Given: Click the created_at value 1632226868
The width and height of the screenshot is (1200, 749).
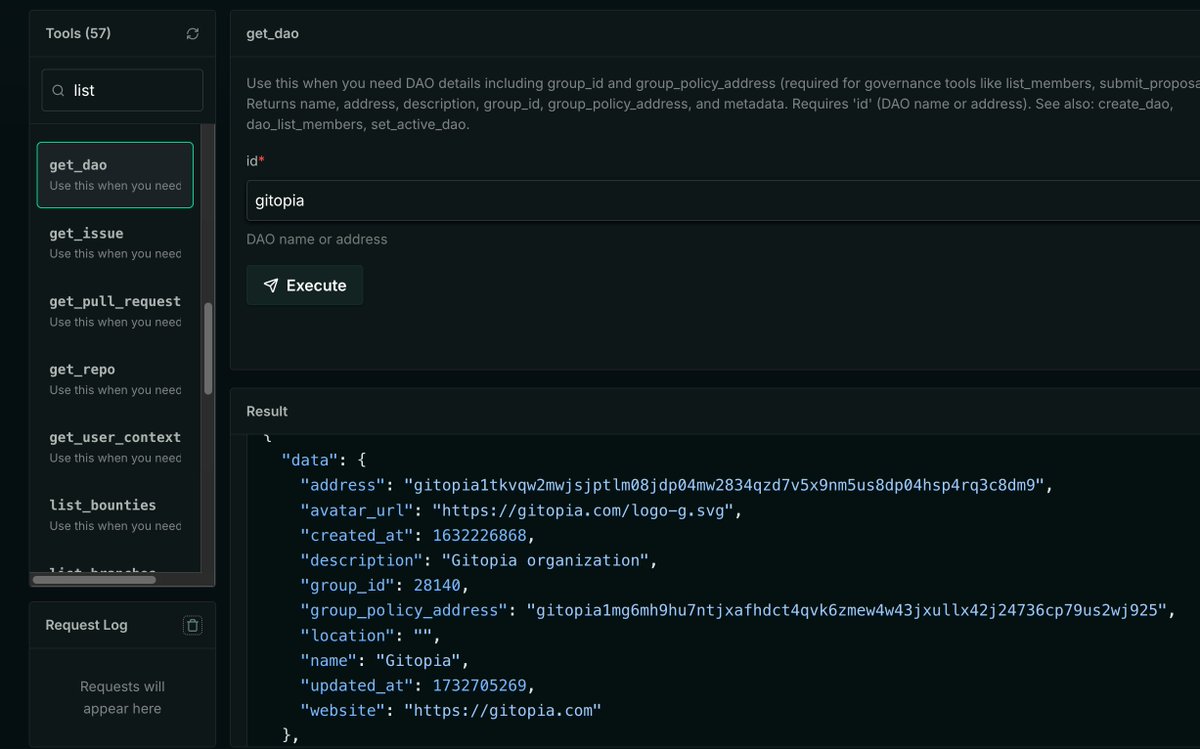Looking at the screenshot, I should [478, 535].
